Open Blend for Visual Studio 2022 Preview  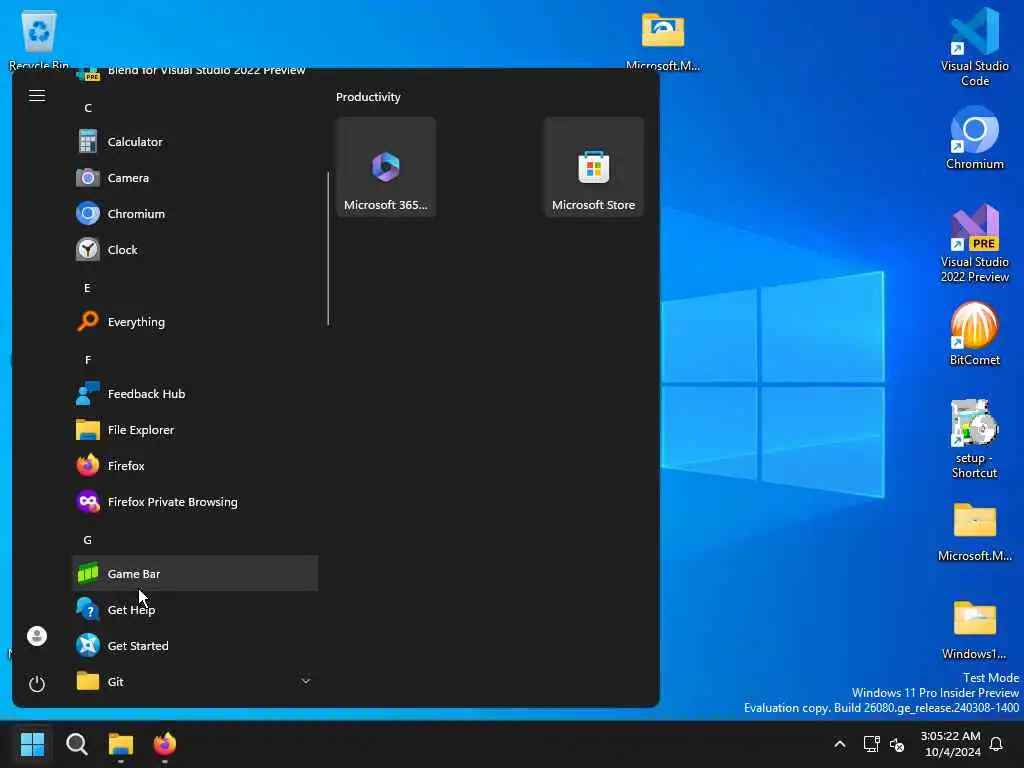(195, 71)
